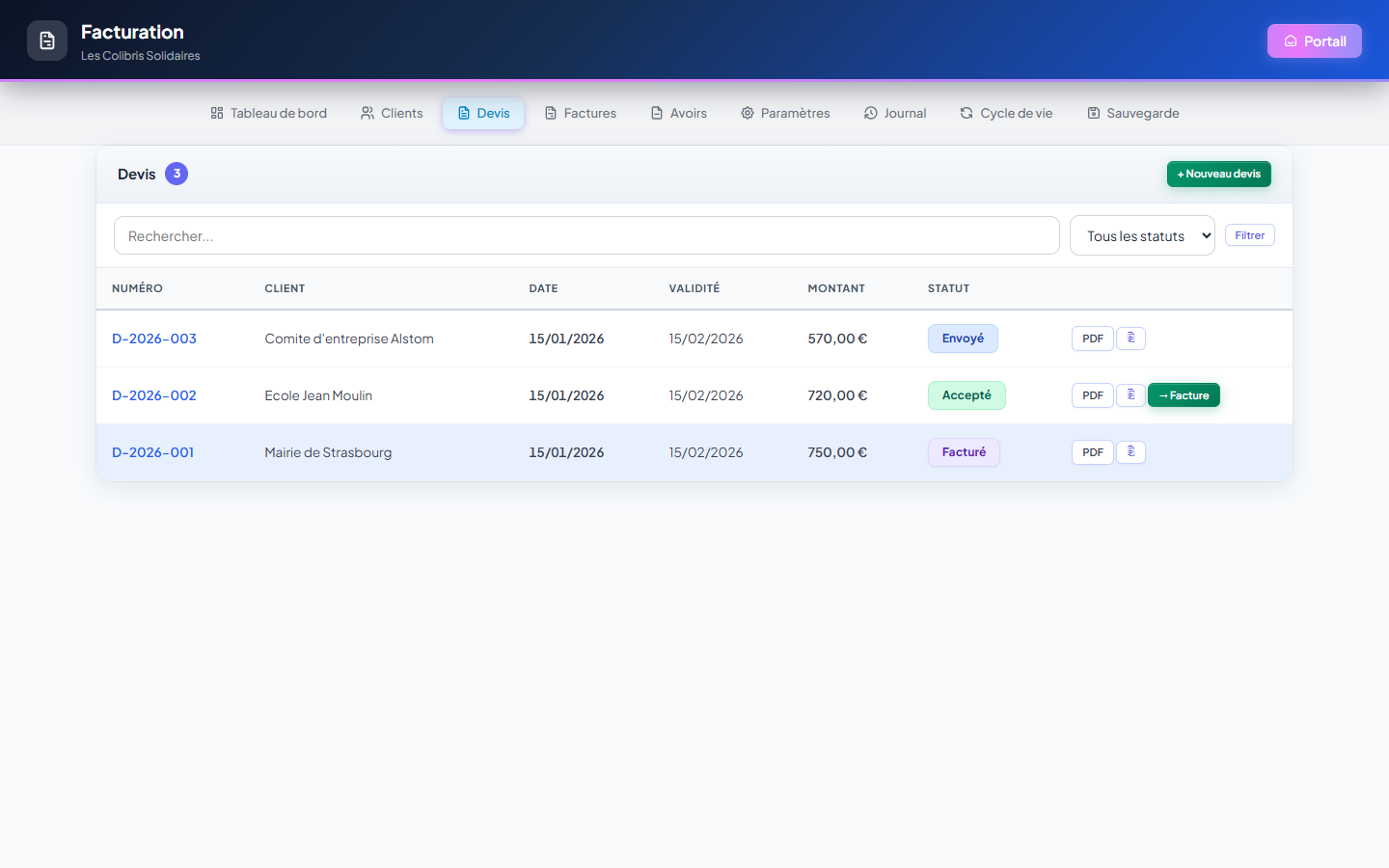Create a quote with Nouveau devis
This screenshot has width=1389, height=868.
[x=1219, y=174]
